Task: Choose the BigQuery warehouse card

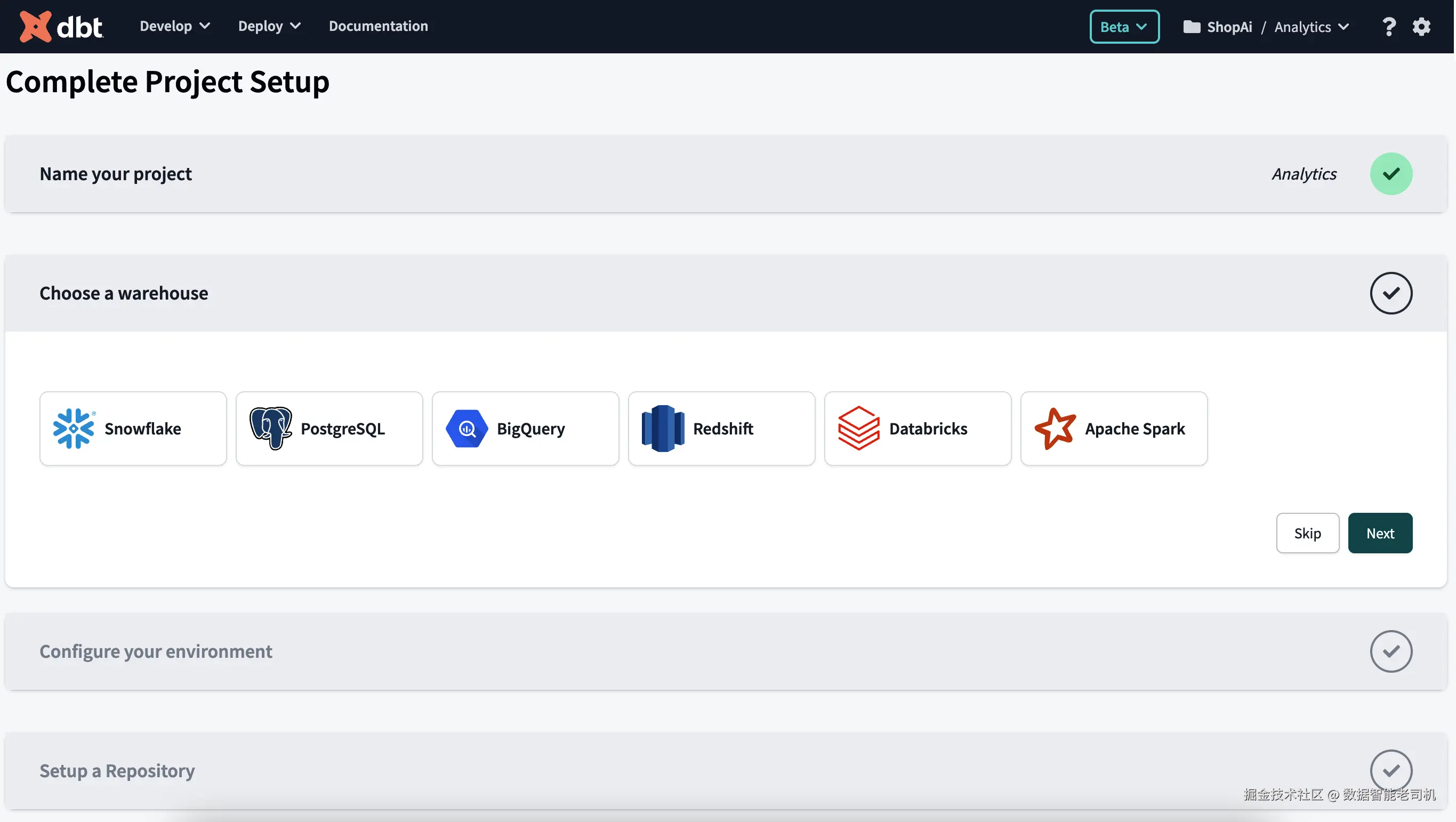Action: pos(526,429)
